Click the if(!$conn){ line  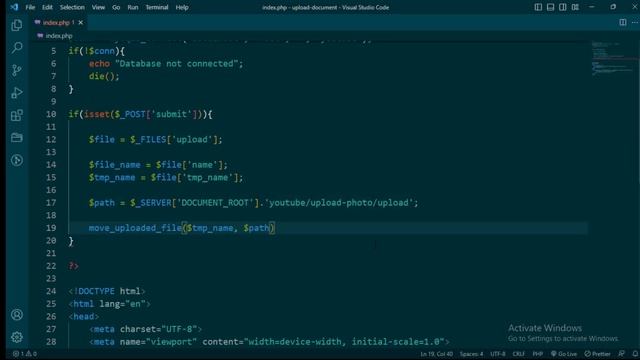(x=97, y=51)
